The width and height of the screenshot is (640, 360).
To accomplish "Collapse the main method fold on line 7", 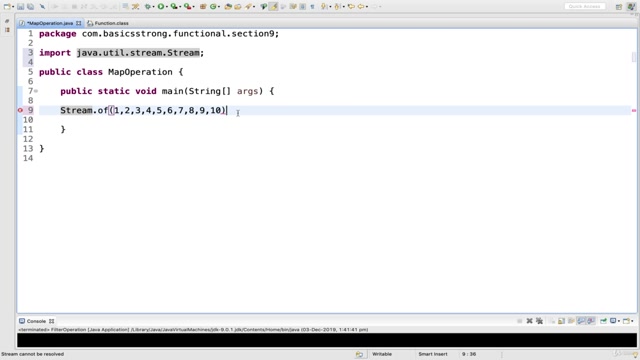I will tap(36, 91).
